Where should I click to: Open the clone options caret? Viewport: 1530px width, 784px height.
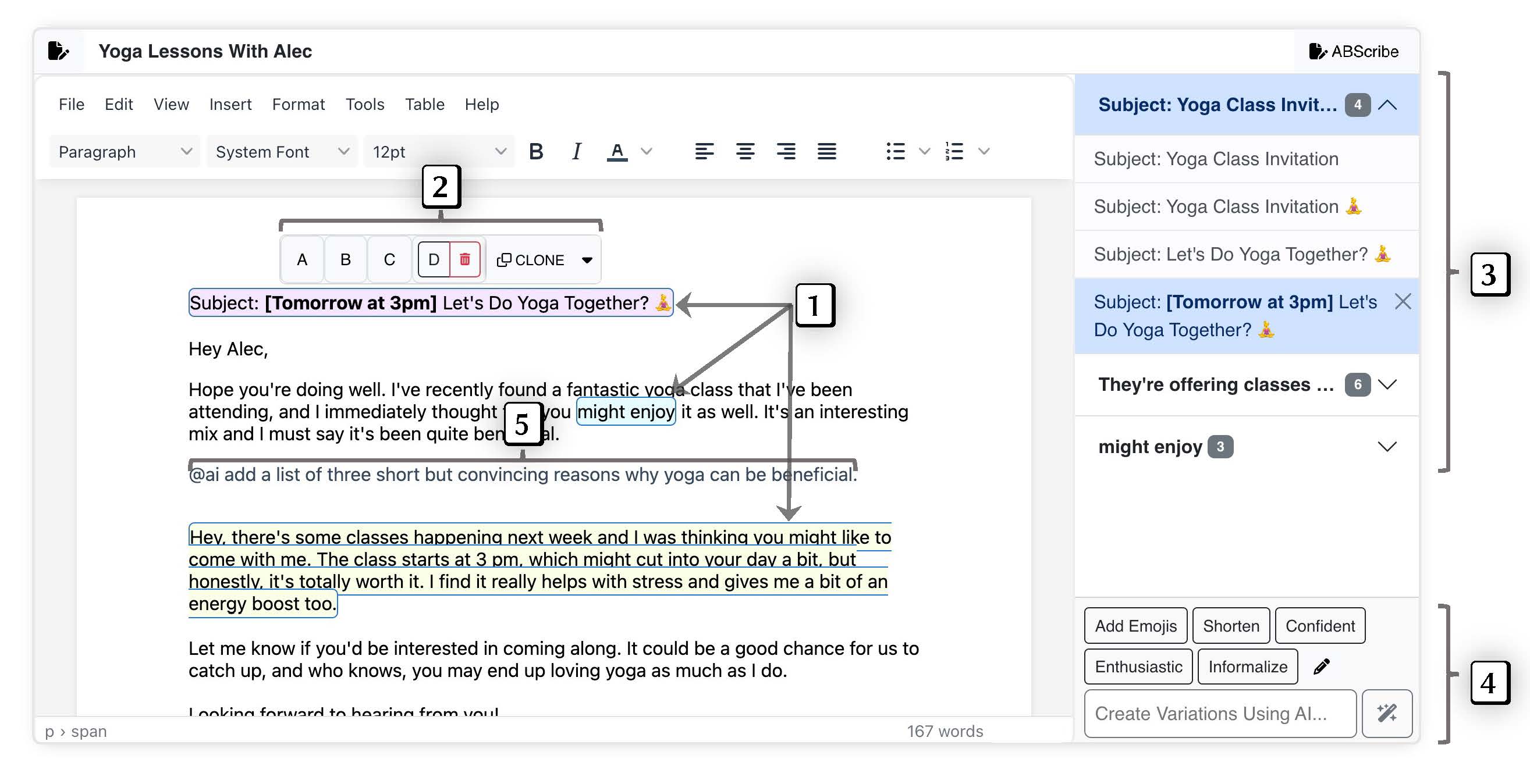[x=587, y=260]
